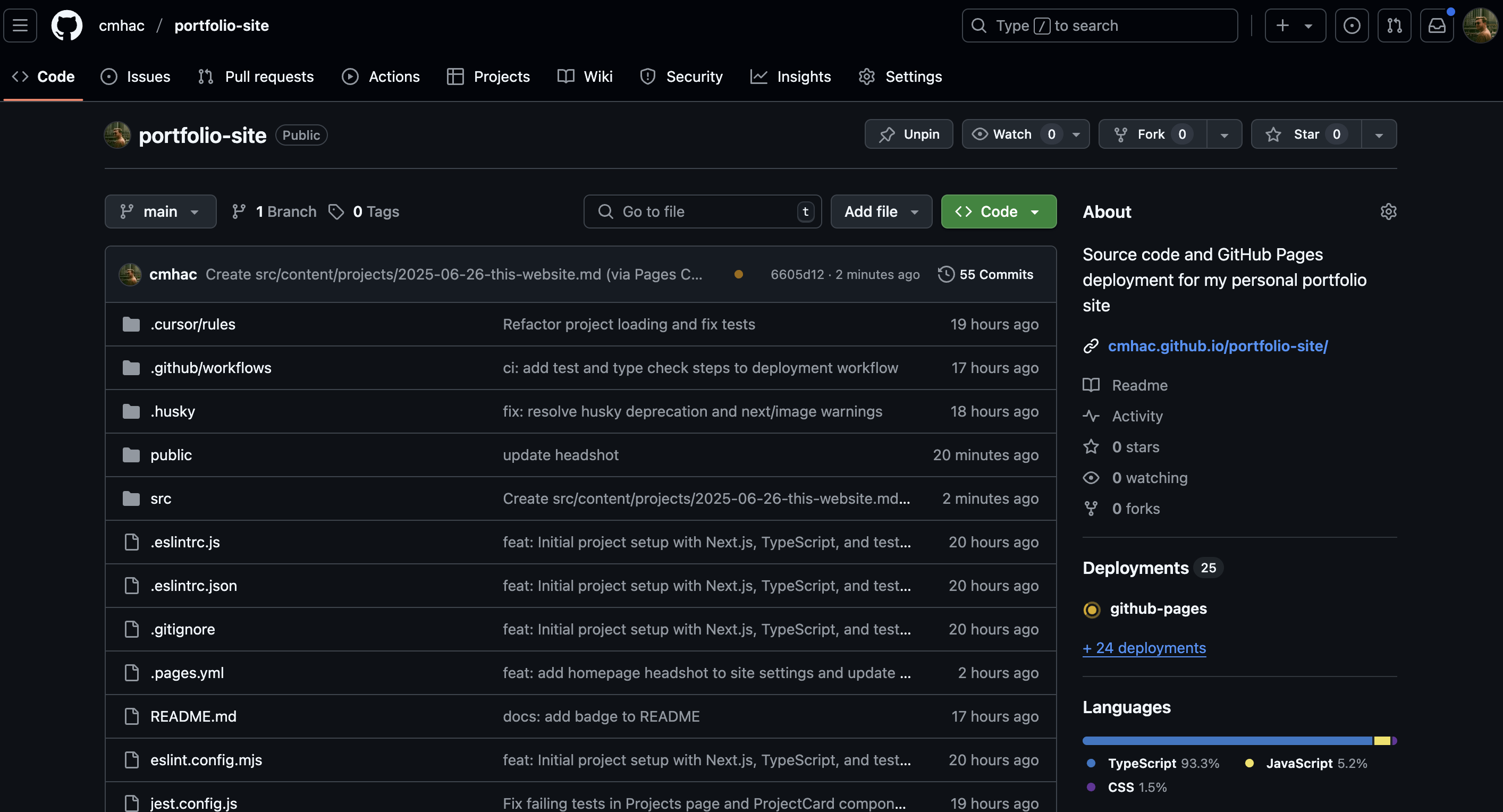Click cmhac avatar in latest commit row
The height and width of the screenshot is (812, 1503).
[x=130, y=274]
